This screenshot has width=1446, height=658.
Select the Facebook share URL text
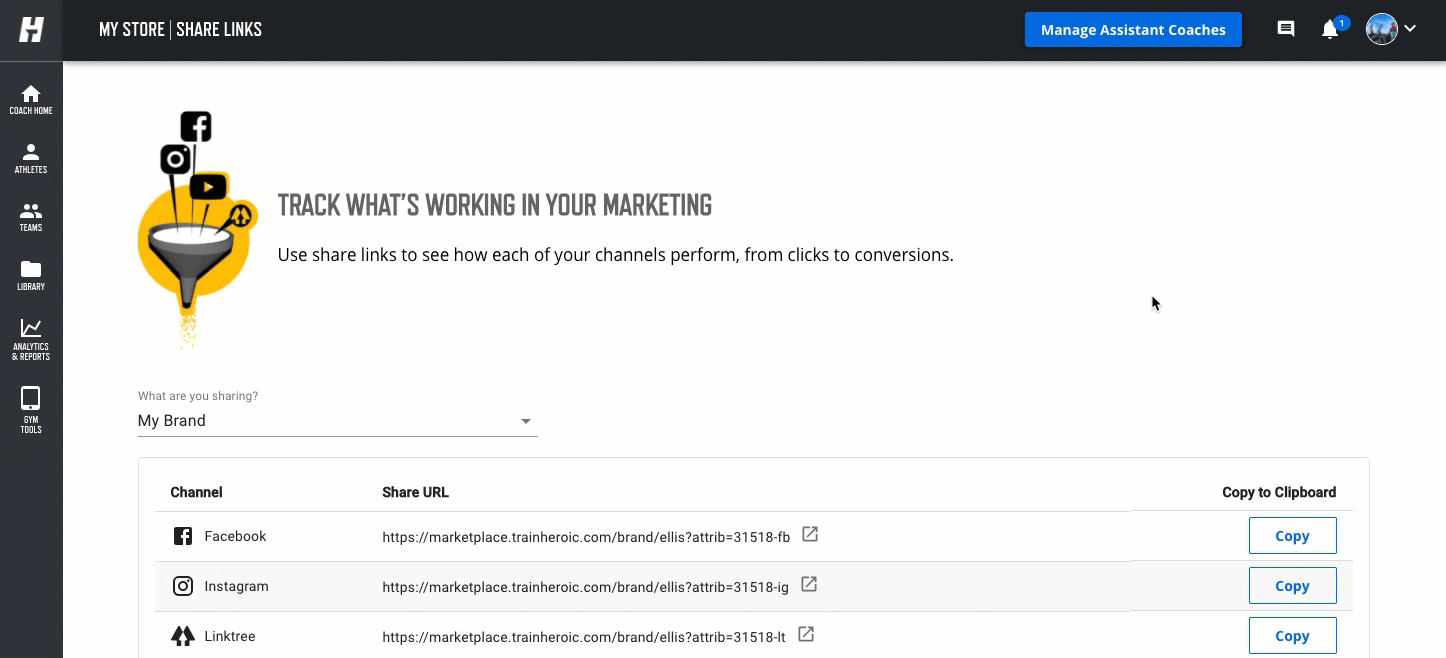586,537
